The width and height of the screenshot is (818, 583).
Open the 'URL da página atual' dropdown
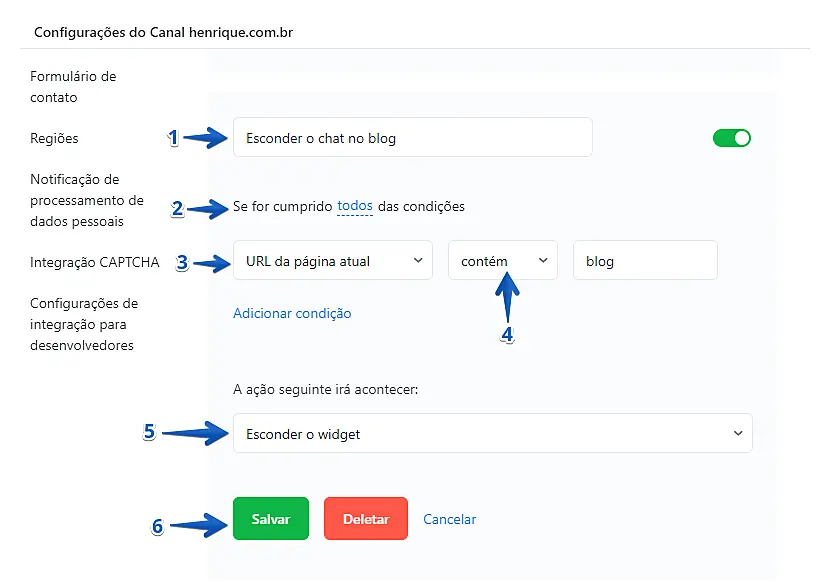tap(332, 261)
